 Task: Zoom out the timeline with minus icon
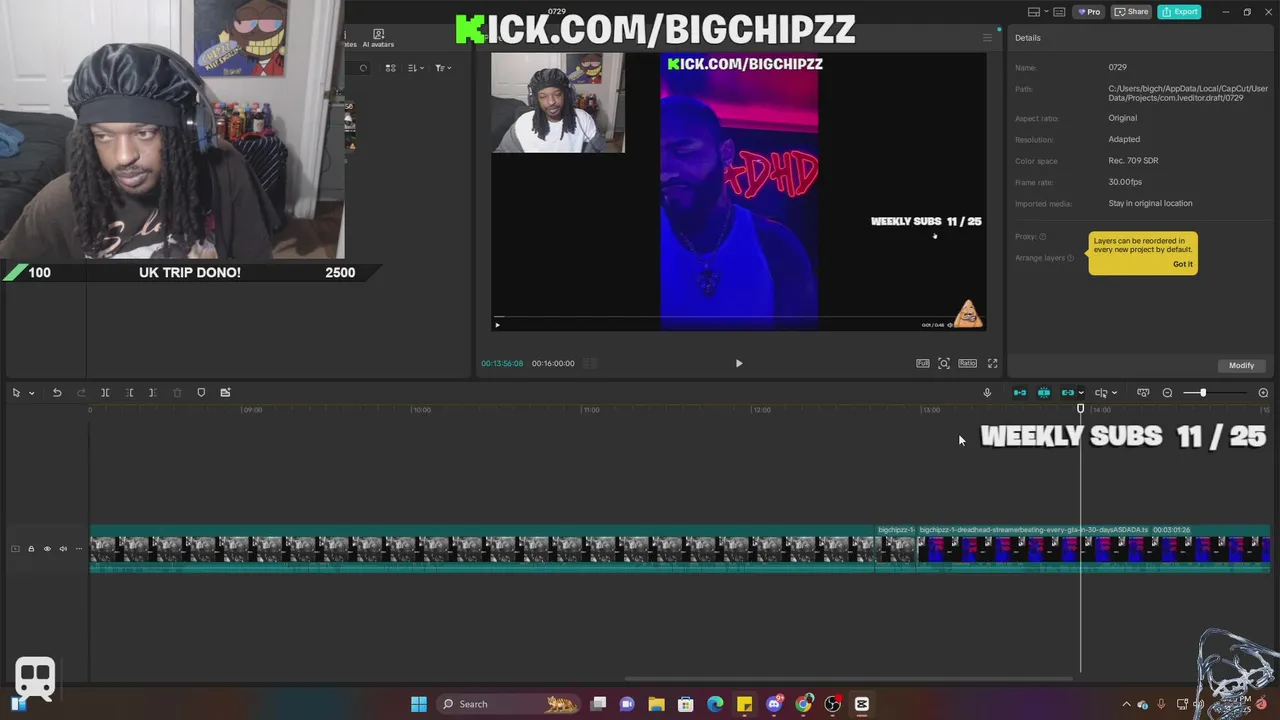(1167, 393)
